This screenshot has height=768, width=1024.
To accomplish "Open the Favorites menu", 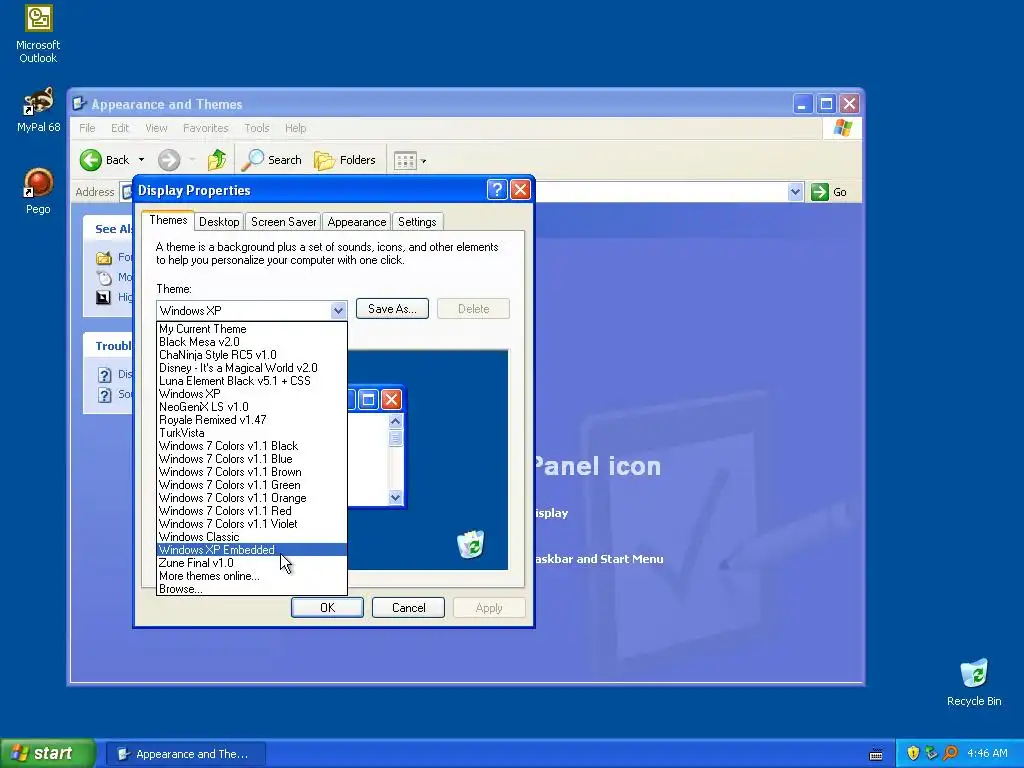I will (206, 128).
